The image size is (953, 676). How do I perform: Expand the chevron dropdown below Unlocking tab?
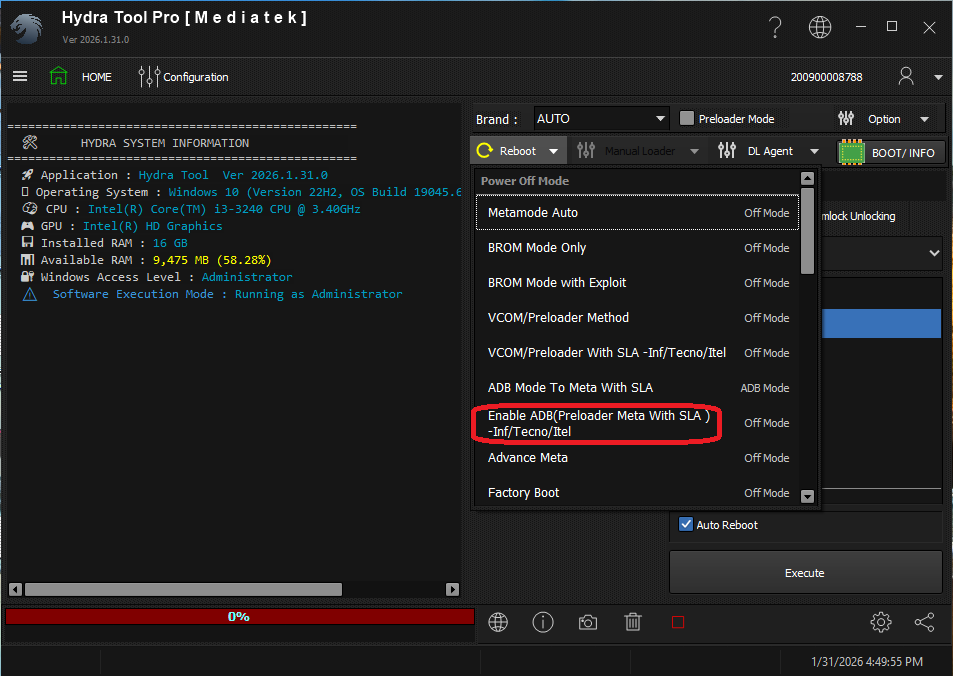click(934, 253)
